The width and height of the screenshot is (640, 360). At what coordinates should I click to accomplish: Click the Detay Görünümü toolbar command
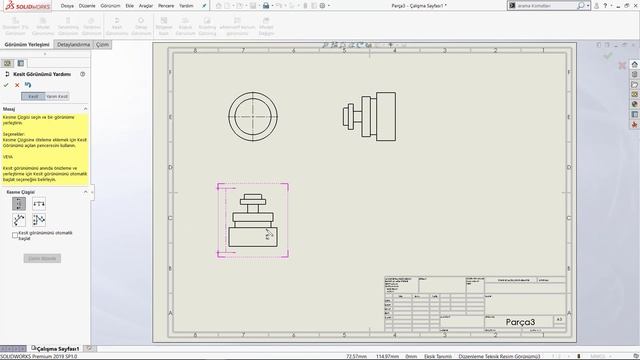[141, 26]
